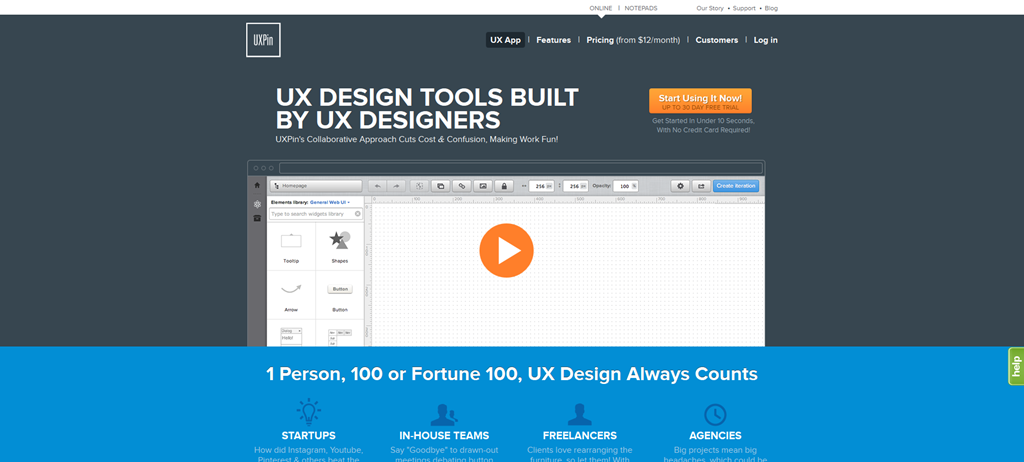Open the Support link

[744, 8]
